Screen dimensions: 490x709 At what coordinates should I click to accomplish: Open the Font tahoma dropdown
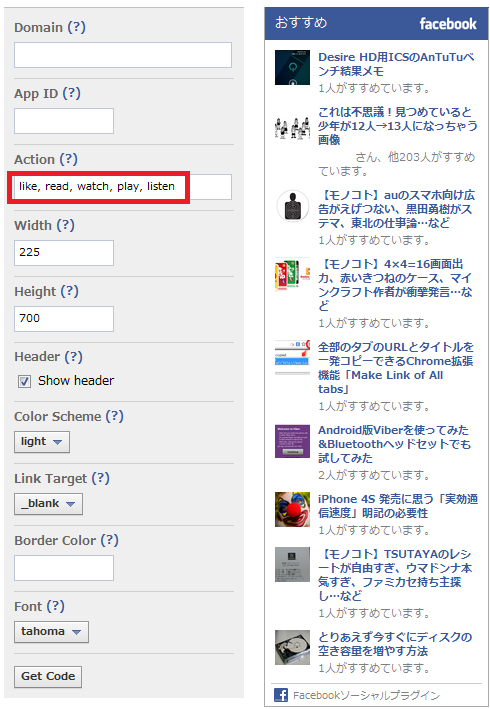[52, 632]
